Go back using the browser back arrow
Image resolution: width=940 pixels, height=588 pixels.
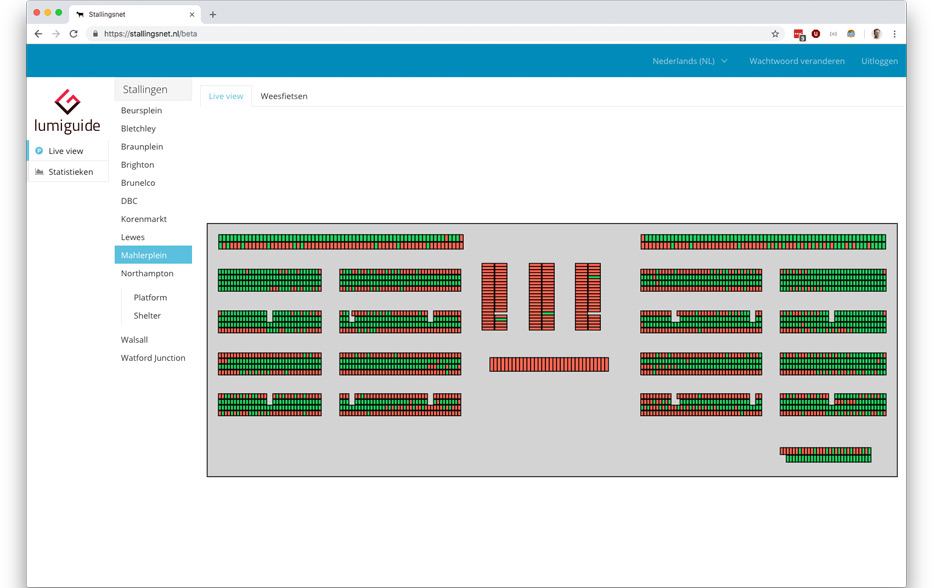38,33
